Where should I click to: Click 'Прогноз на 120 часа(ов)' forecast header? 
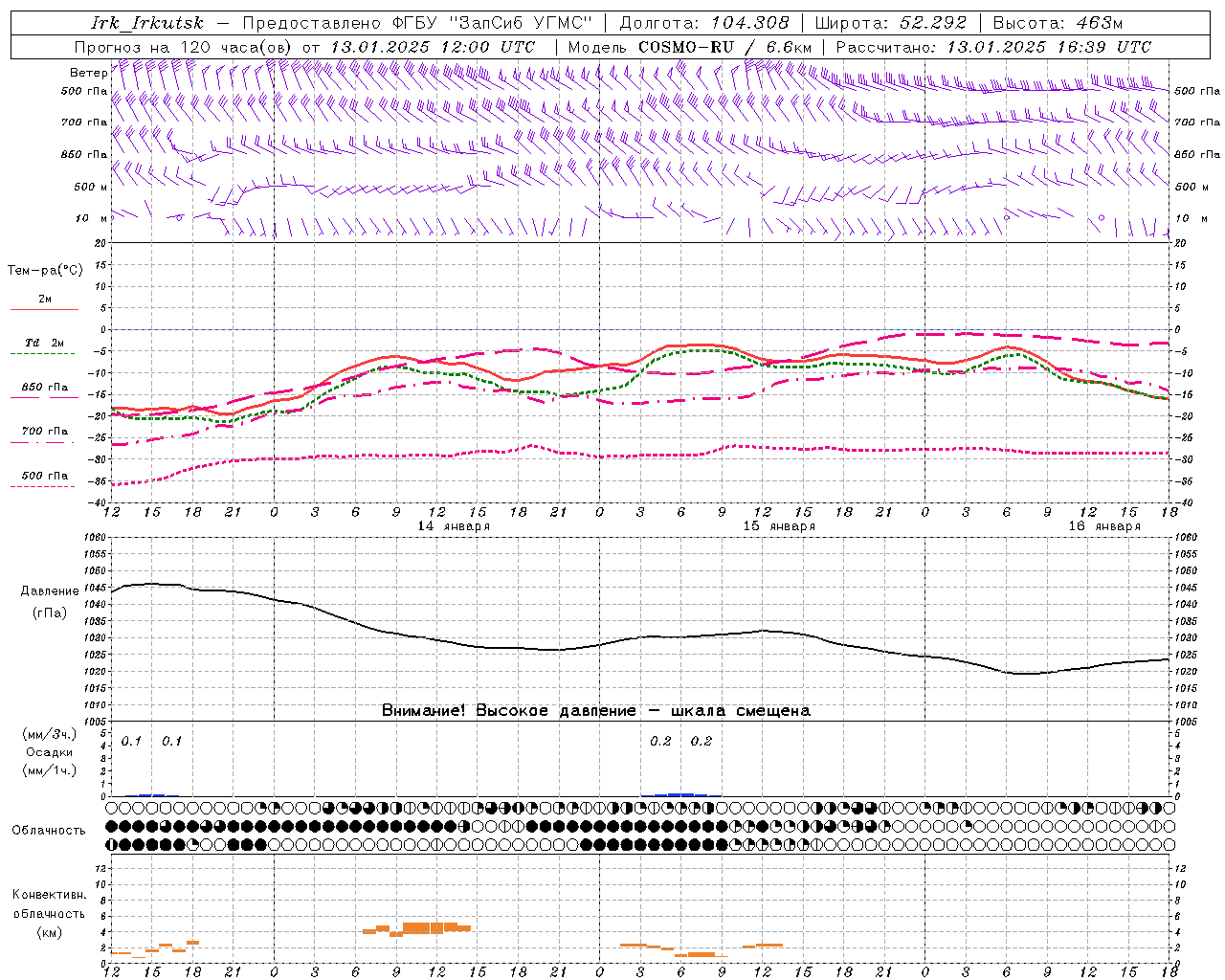pyautogui.click(x=184, y=47)
